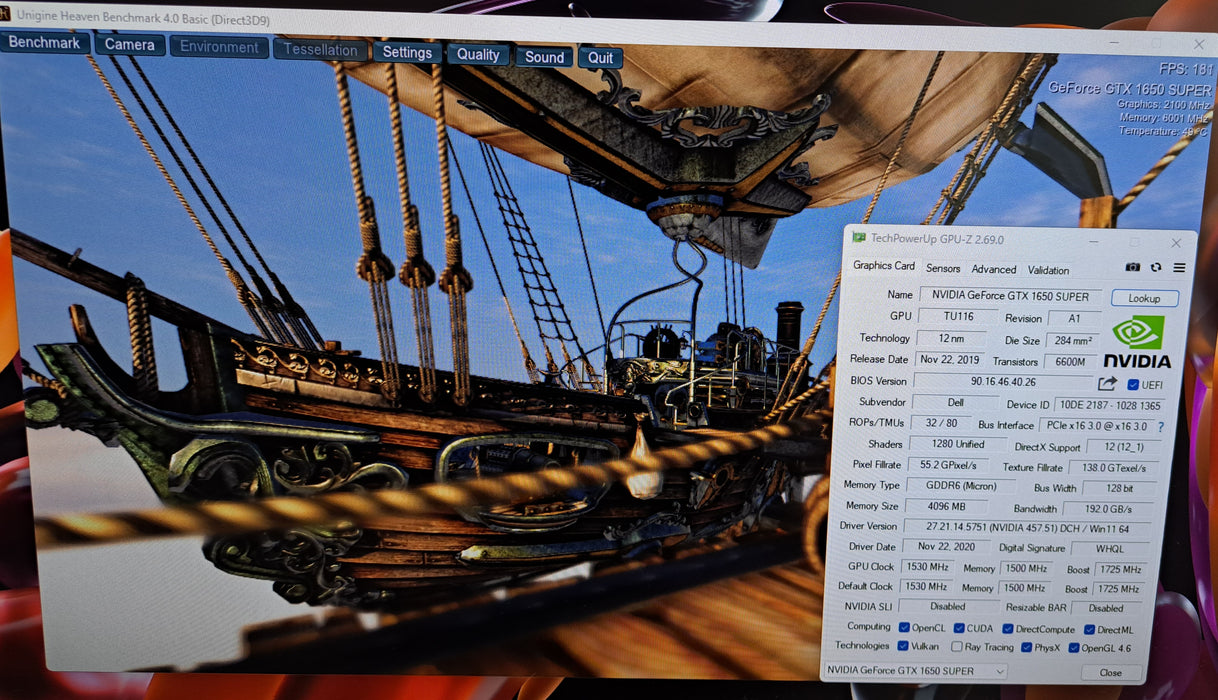Click the GPU TU116 value

click(x=957, y=316)
